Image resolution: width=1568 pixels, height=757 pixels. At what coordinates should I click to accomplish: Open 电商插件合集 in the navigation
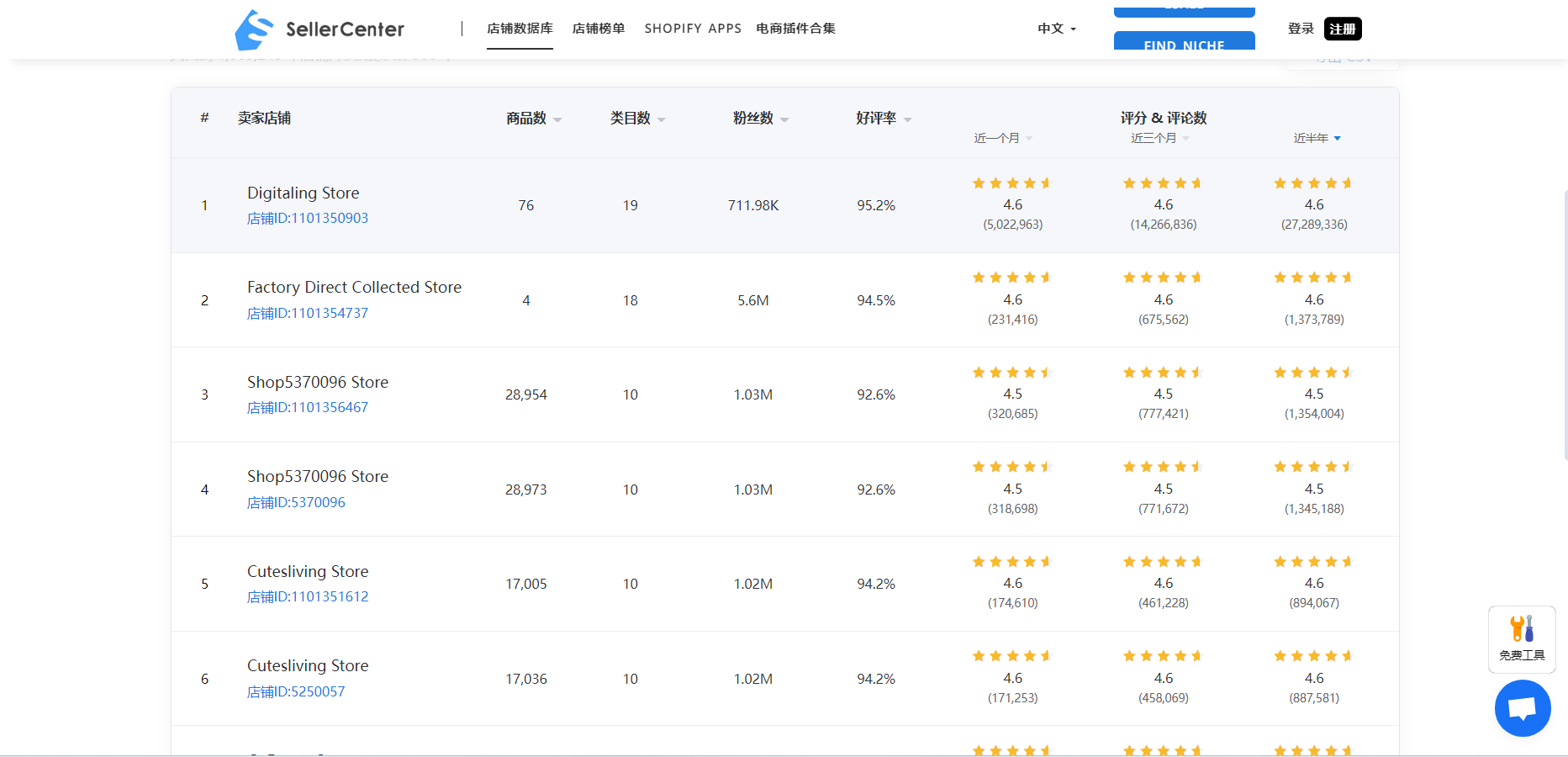click(x=795, y=29)
